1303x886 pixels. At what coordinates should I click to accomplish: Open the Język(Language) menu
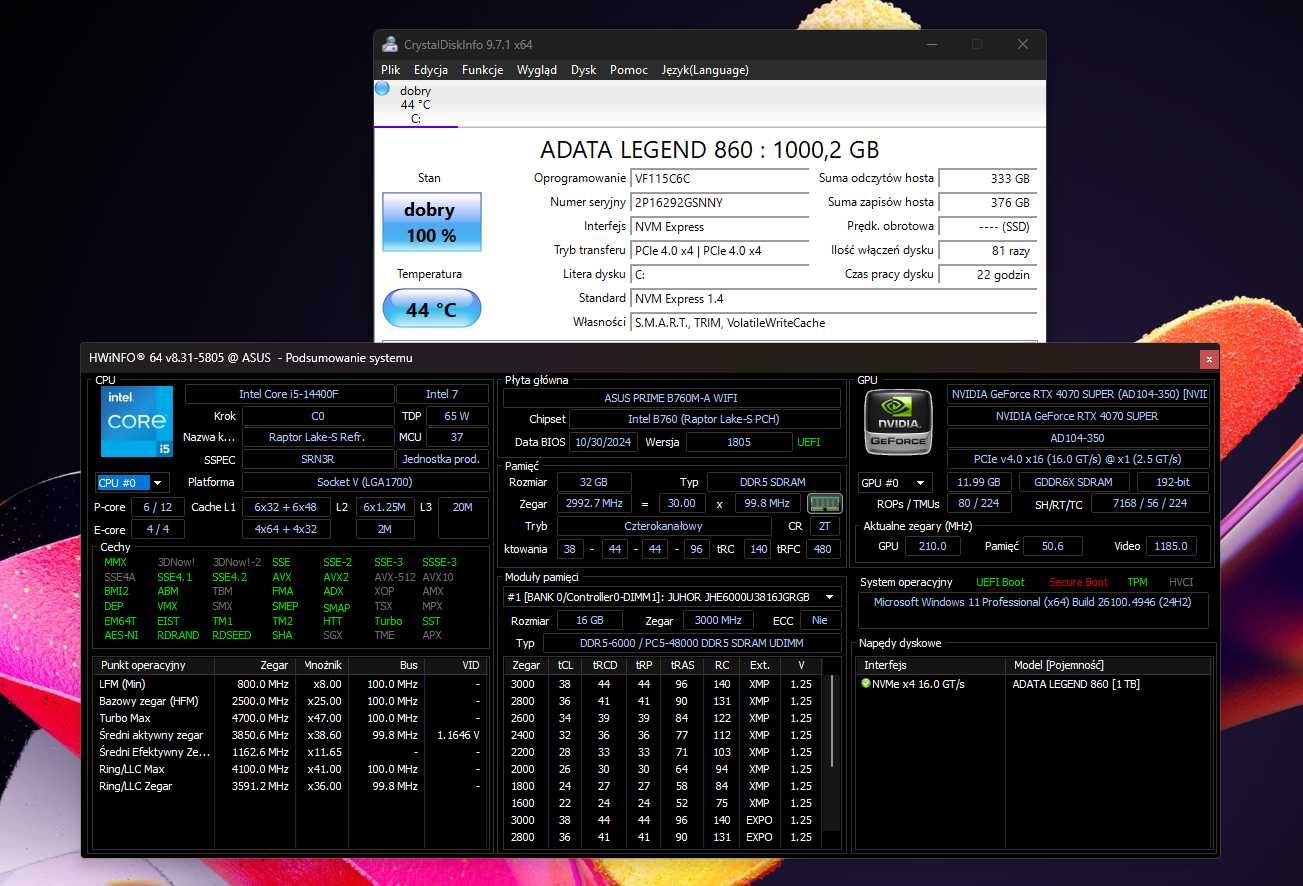[x=705, y=70]
